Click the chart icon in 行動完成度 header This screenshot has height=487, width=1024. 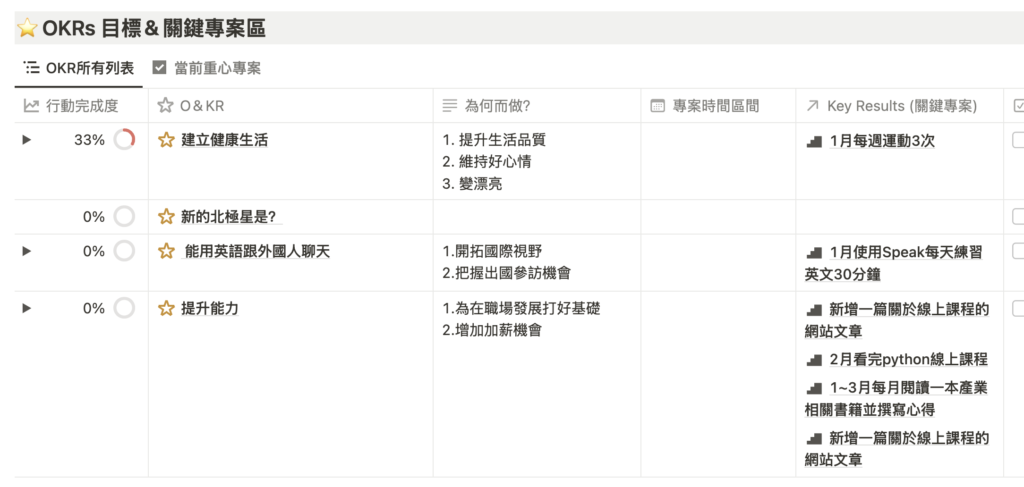[x=31, y=106]
